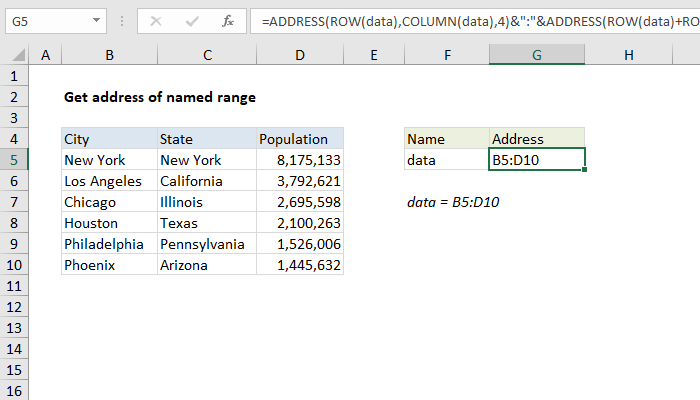
Task: Select column D header
Action: (299, 56)
